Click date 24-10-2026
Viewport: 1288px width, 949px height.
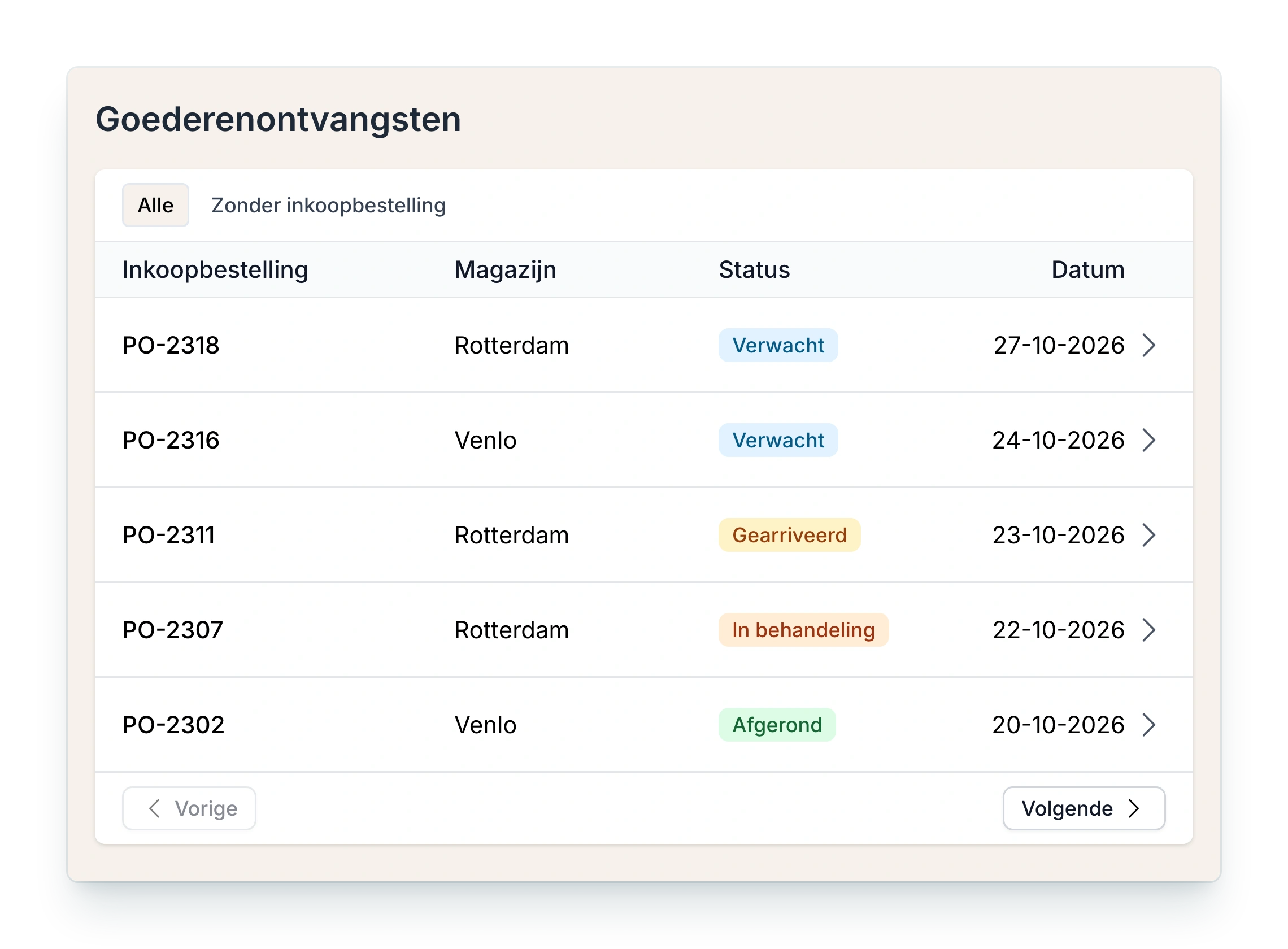(x=1058, y=440)
